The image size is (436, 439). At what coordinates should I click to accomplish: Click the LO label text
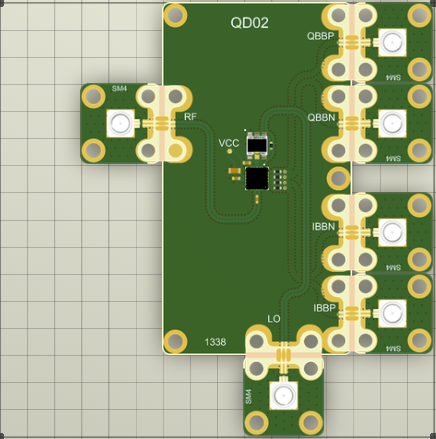274,319
